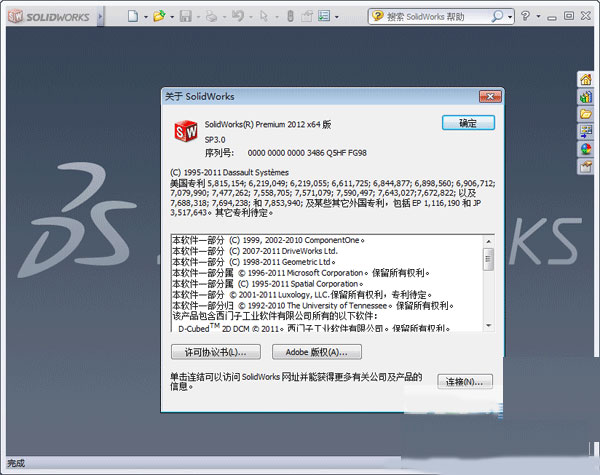The width and height of the screenshot is (600, 475).
Task: Restore down the SolidWorks main window
Action: 569,16
